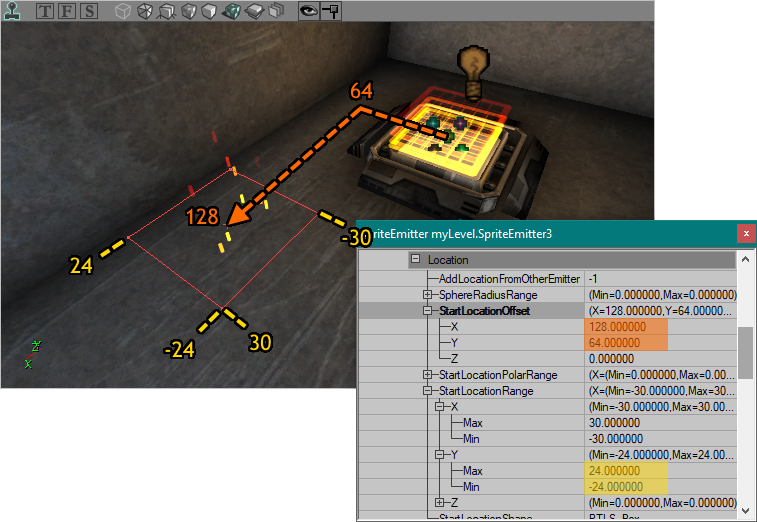Click SphereRadiusRange value (Min=0.000000,Max=0.000000)
This screenshot has height=522, width=757.
pos(660,295)
